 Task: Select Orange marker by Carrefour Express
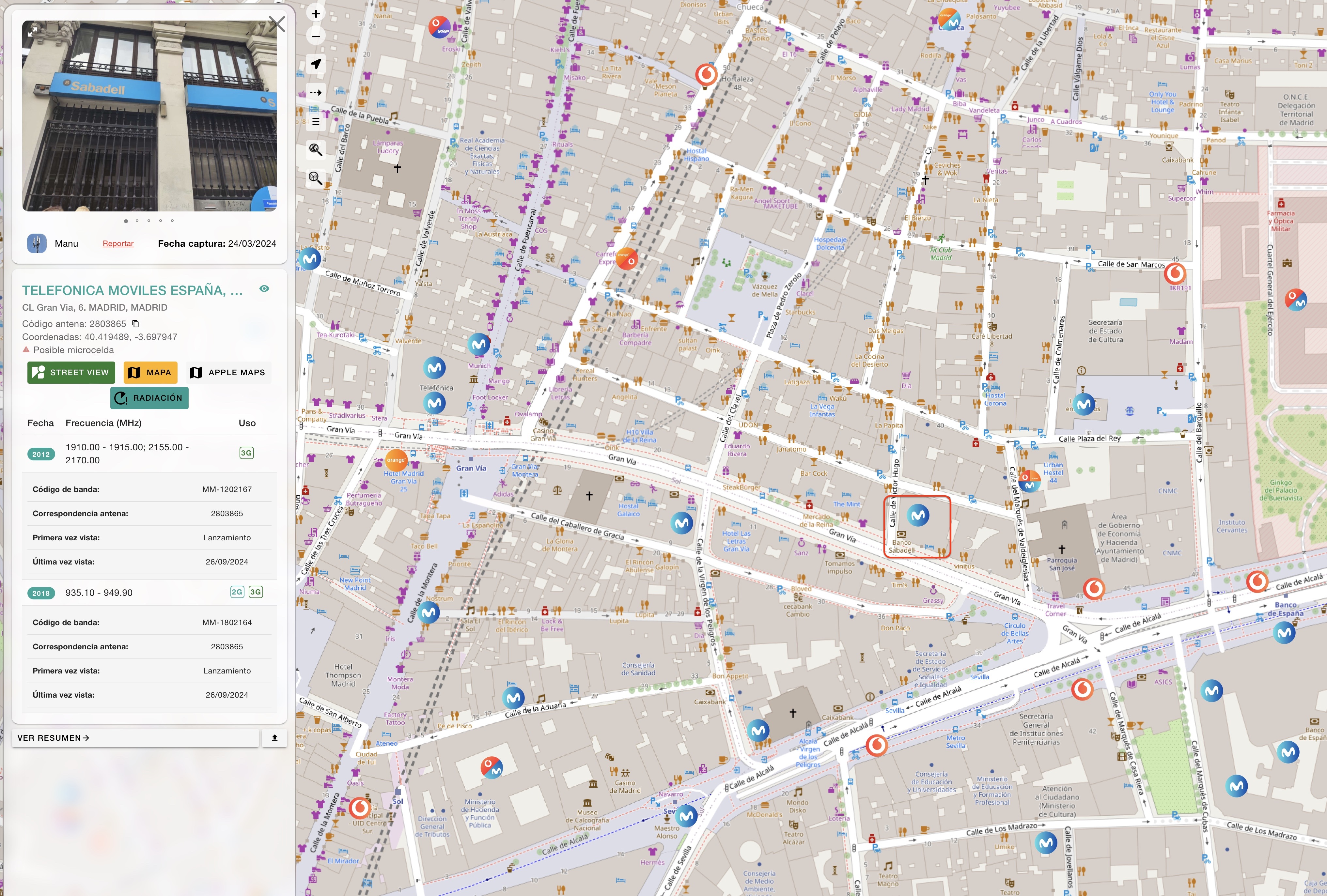pyautogui.click(x=626, y=258)
